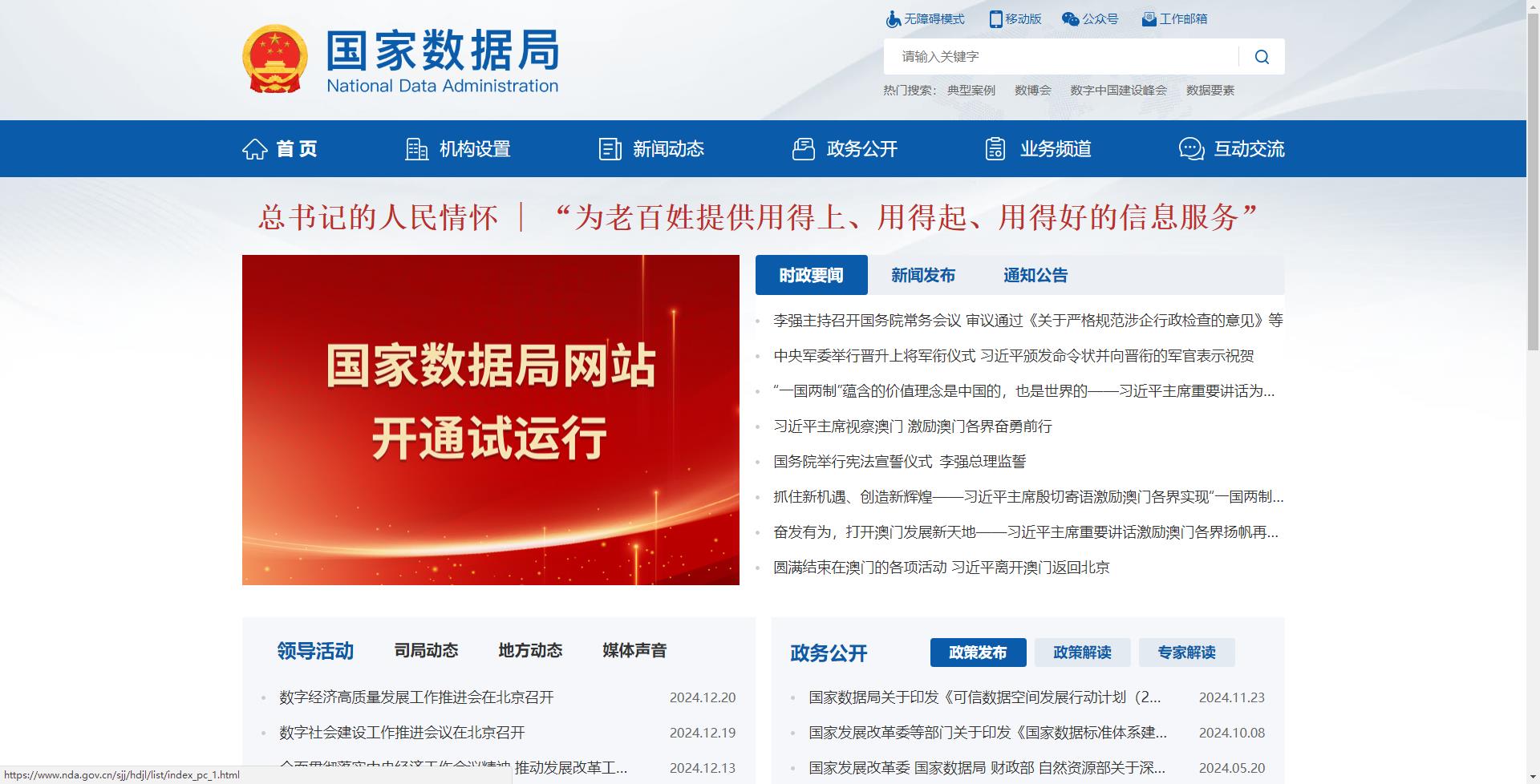Select the 专家解读 tab

[x=1186, y=653]
